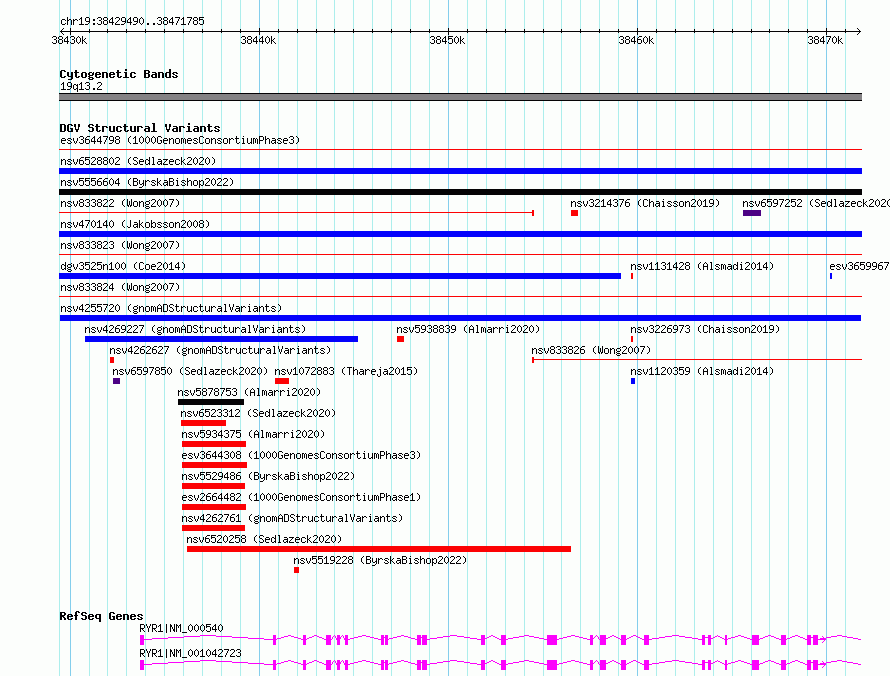The width and height of the screenshot is (890, 676).
Task: Select the nsv6528802 Sedlazeck2020 blue bar
Action: coord(460,171)
